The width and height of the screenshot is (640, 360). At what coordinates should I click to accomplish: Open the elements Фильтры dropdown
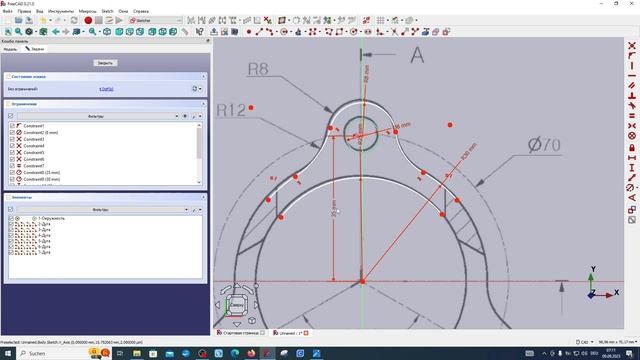103,210
